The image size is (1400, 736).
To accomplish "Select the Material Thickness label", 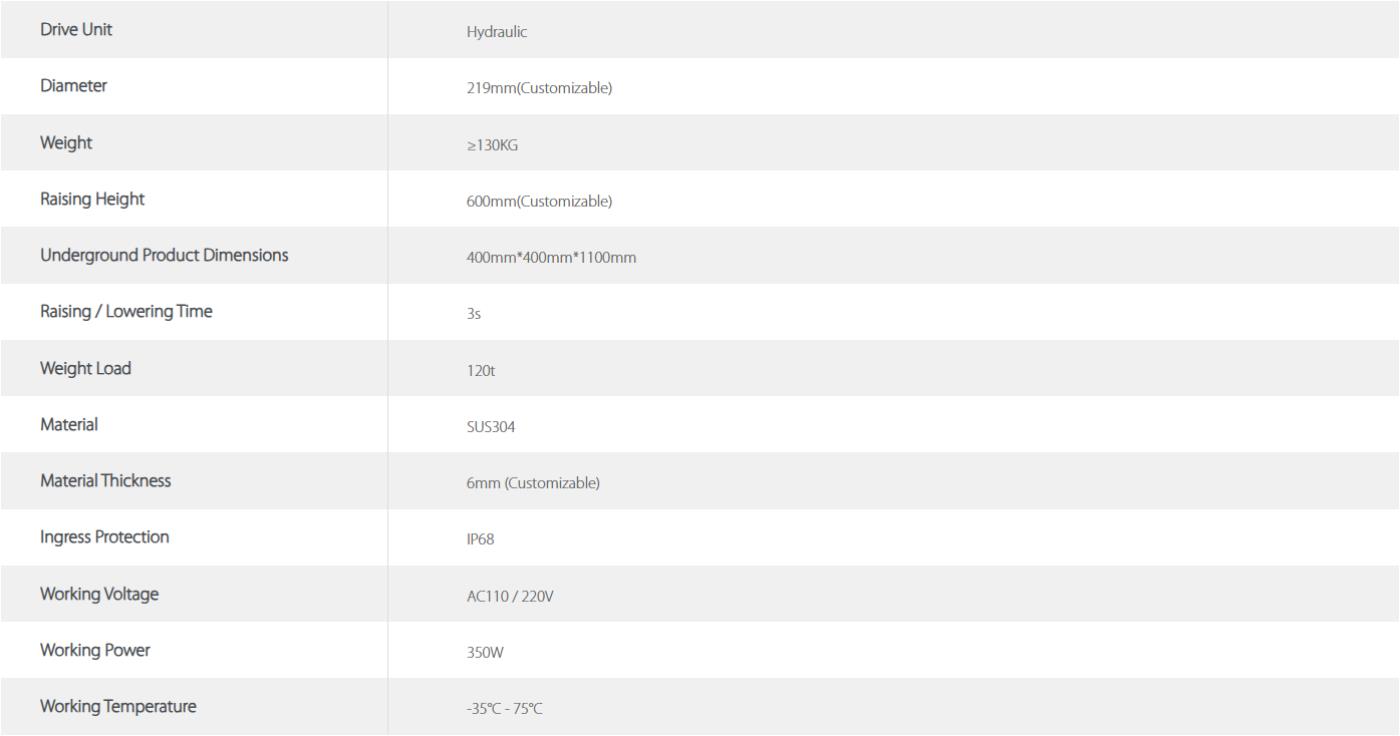I will pos(105,480).
